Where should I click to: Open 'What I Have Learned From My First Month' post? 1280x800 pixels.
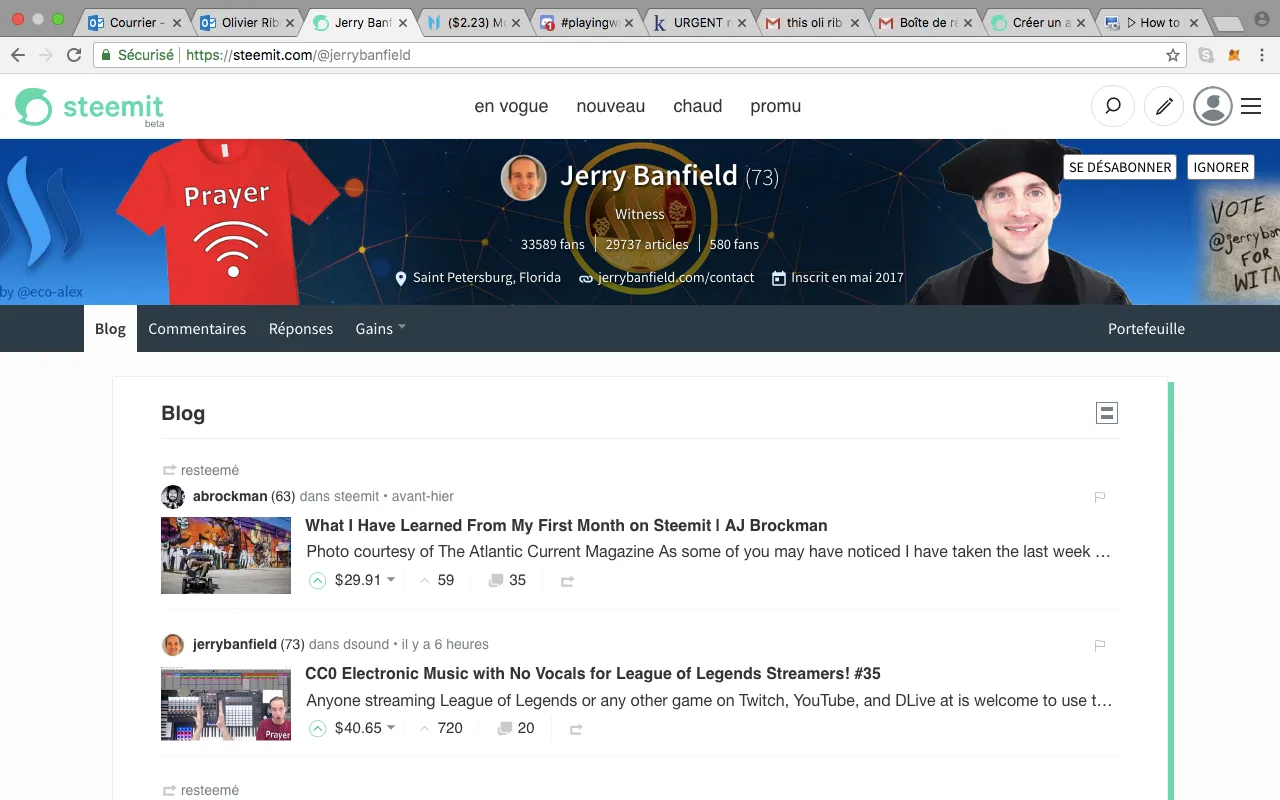pyautogui.click(x=566, y=525)
